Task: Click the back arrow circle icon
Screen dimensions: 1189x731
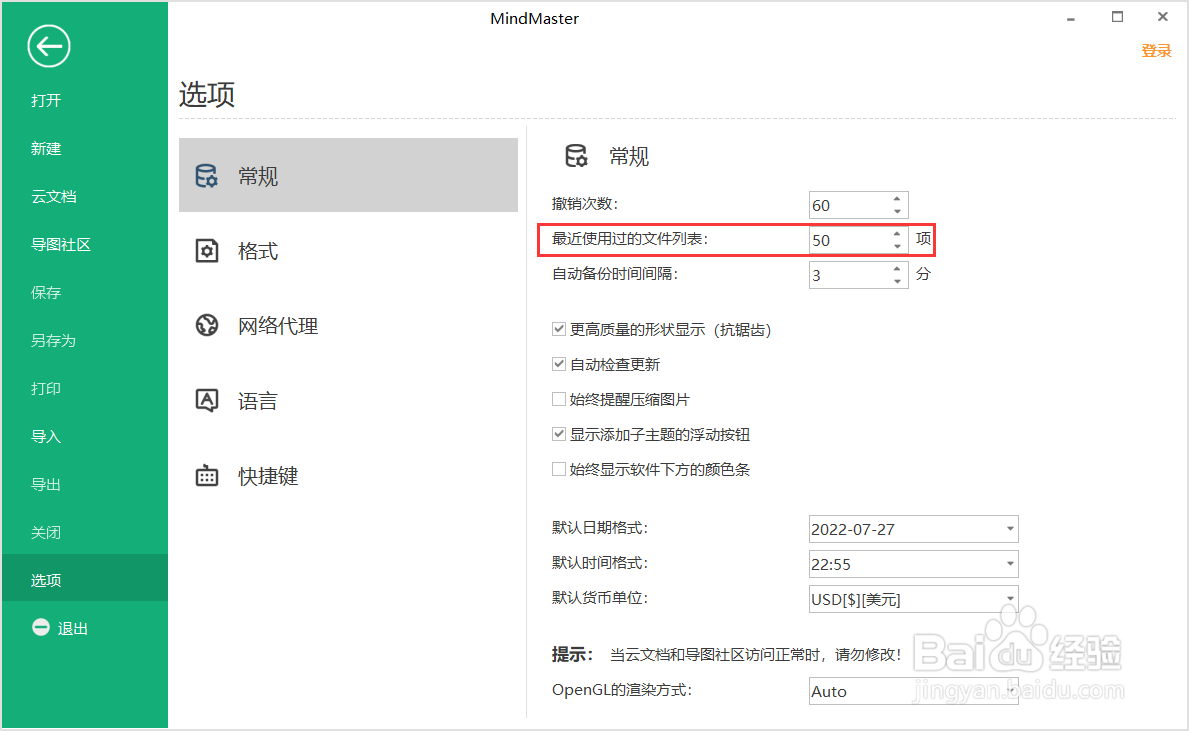Action: pyautogui.click(x=49, y=46)
